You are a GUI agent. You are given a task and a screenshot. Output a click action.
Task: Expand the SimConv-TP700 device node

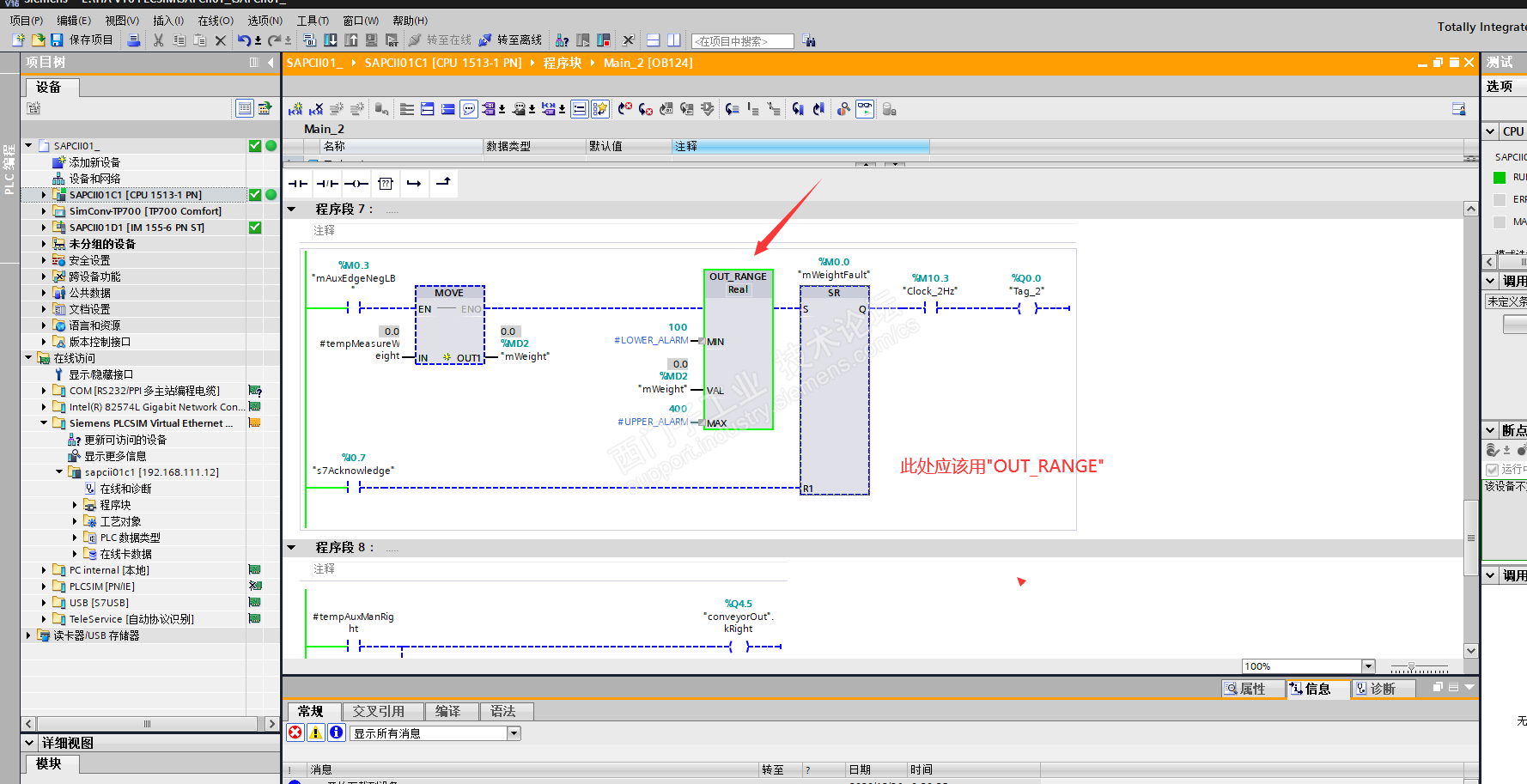(x=44, y=211)
